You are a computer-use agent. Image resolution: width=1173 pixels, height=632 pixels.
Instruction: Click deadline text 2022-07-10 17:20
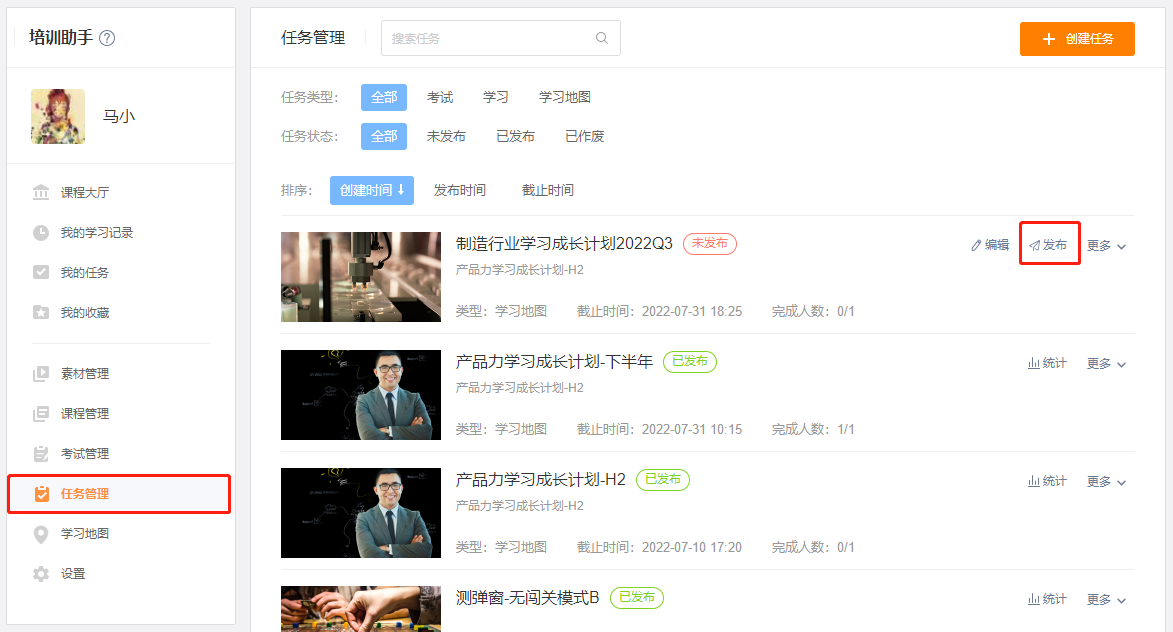point(692,547)
